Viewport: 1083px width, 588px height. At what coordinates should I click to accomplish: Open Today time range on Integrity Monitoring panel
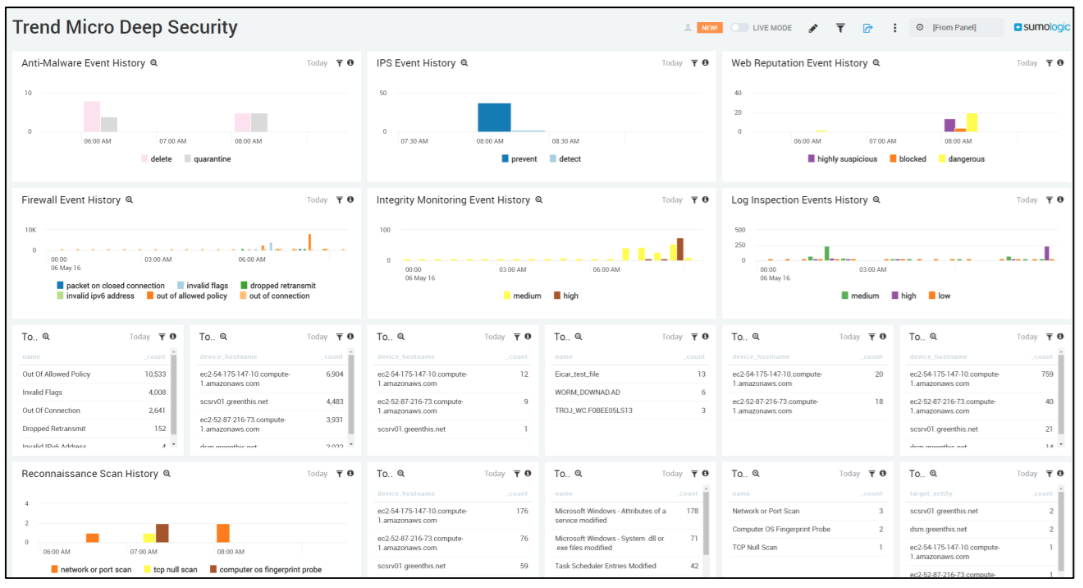672,200
